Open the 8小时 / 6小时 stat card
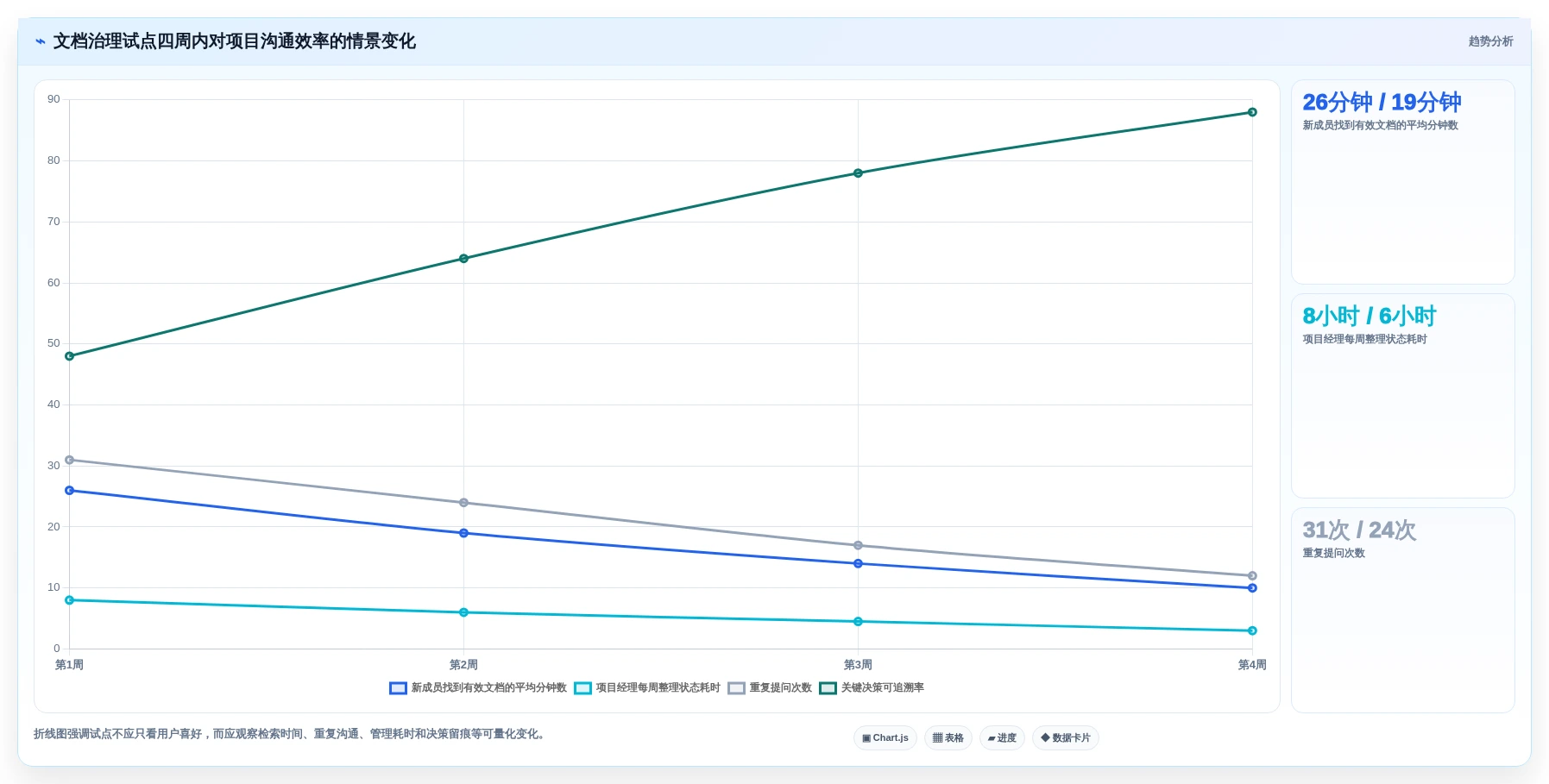 (x=1402, y=396)
